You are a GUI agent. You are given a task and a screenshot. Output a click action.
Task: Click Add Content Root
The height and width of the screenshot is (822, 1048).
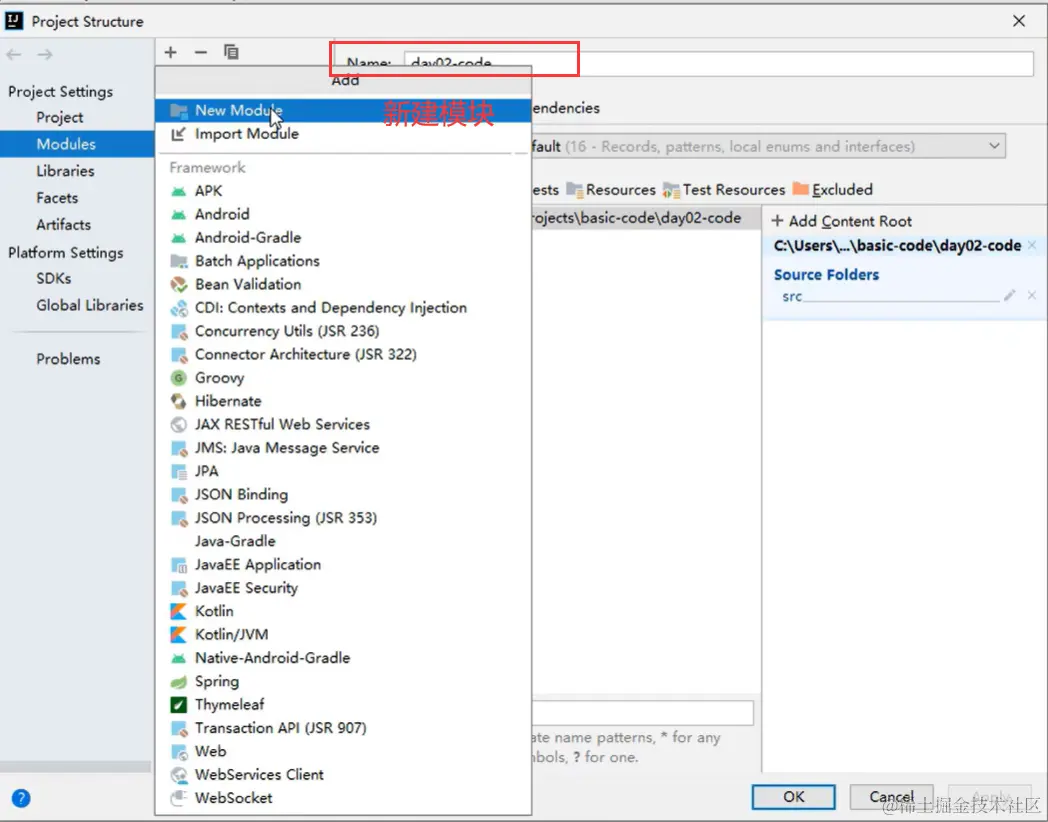pyautogui.click(x=842, y=221)
